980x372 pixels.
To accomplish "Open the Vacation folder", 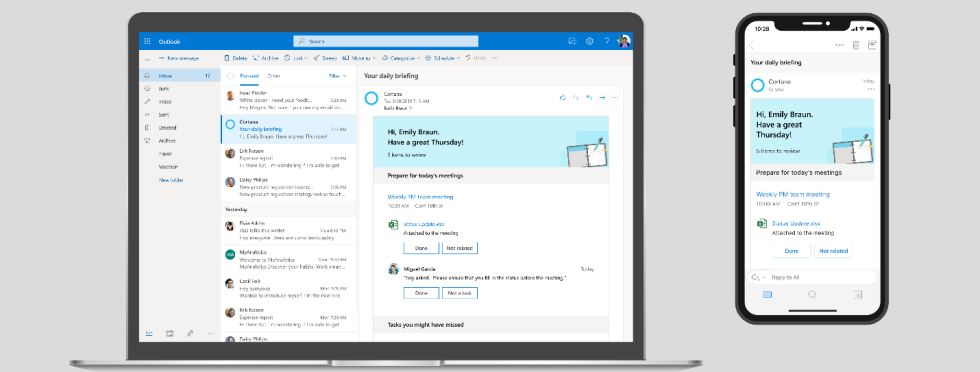I will [x=168, y=167].
